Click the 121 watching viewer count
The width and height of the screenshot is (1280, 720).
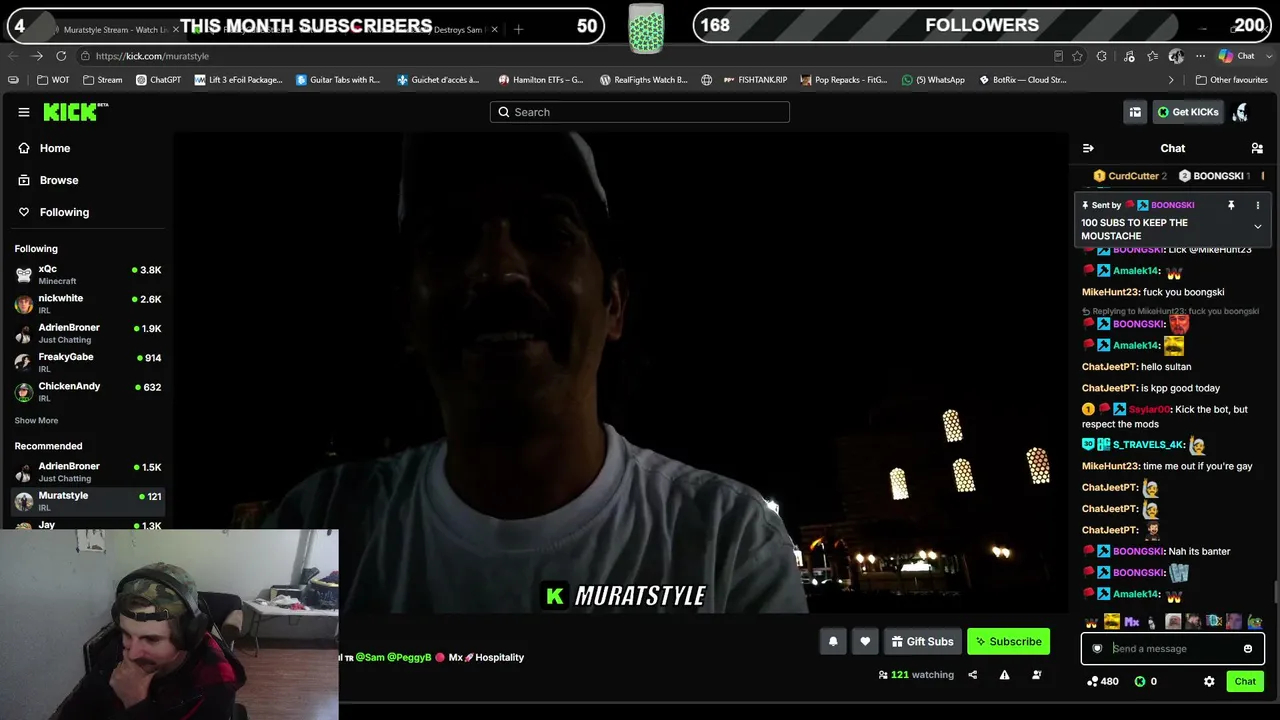click(x=916, y=675)
